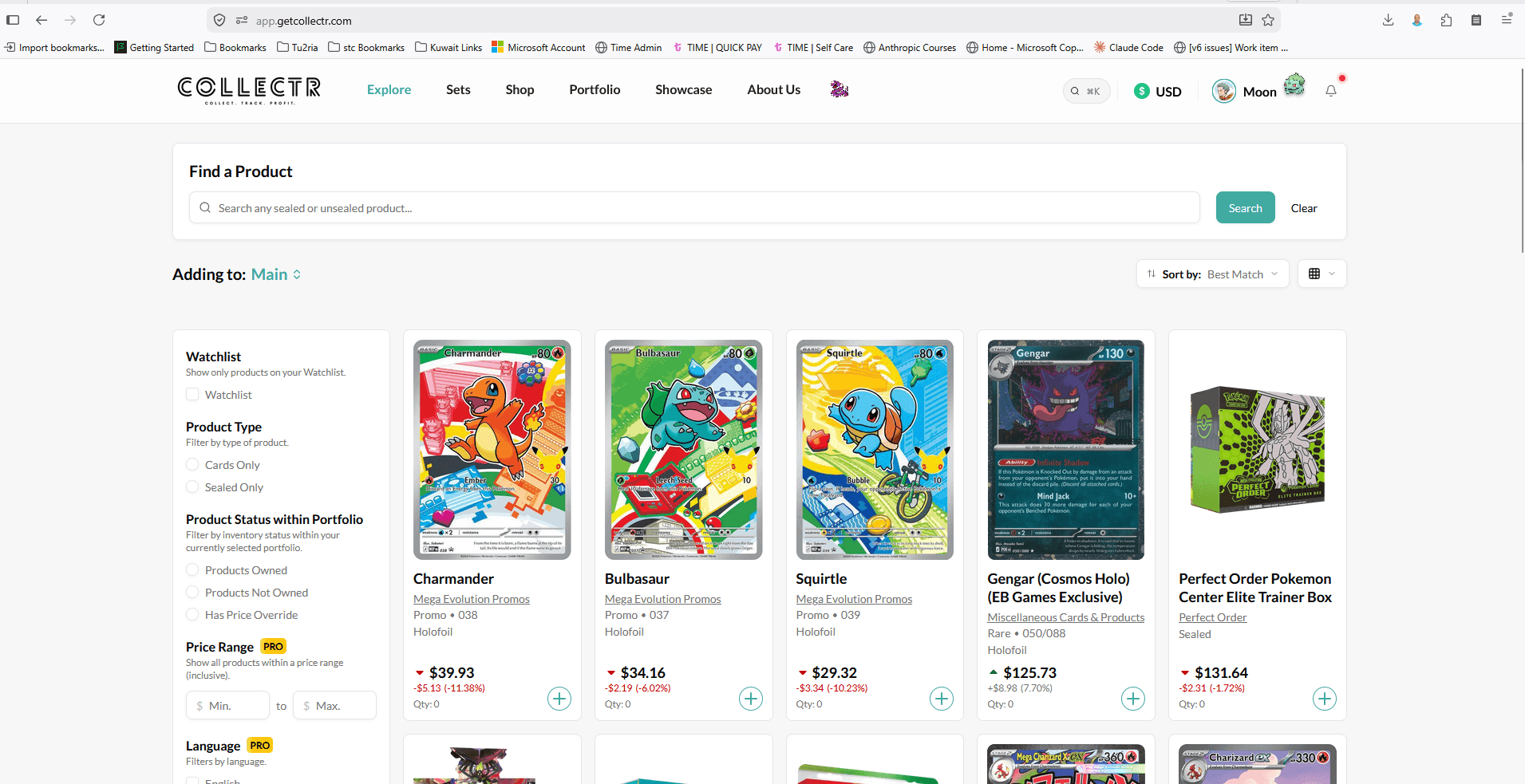The width and height of the screenshot is (1525, 784).
Task: Click the product search input field
Action: [x=694, y=207]
